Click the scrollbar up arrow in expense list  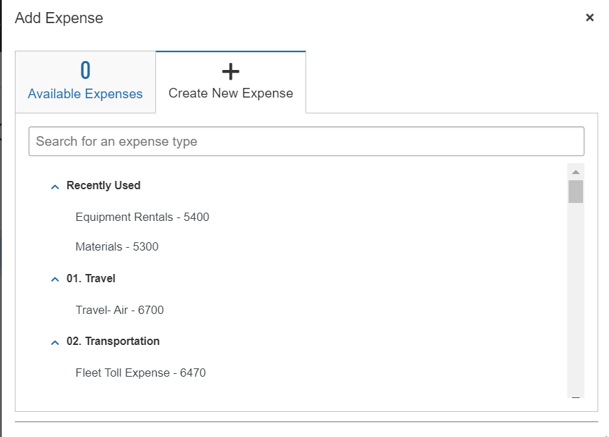[x=576, y=172]
